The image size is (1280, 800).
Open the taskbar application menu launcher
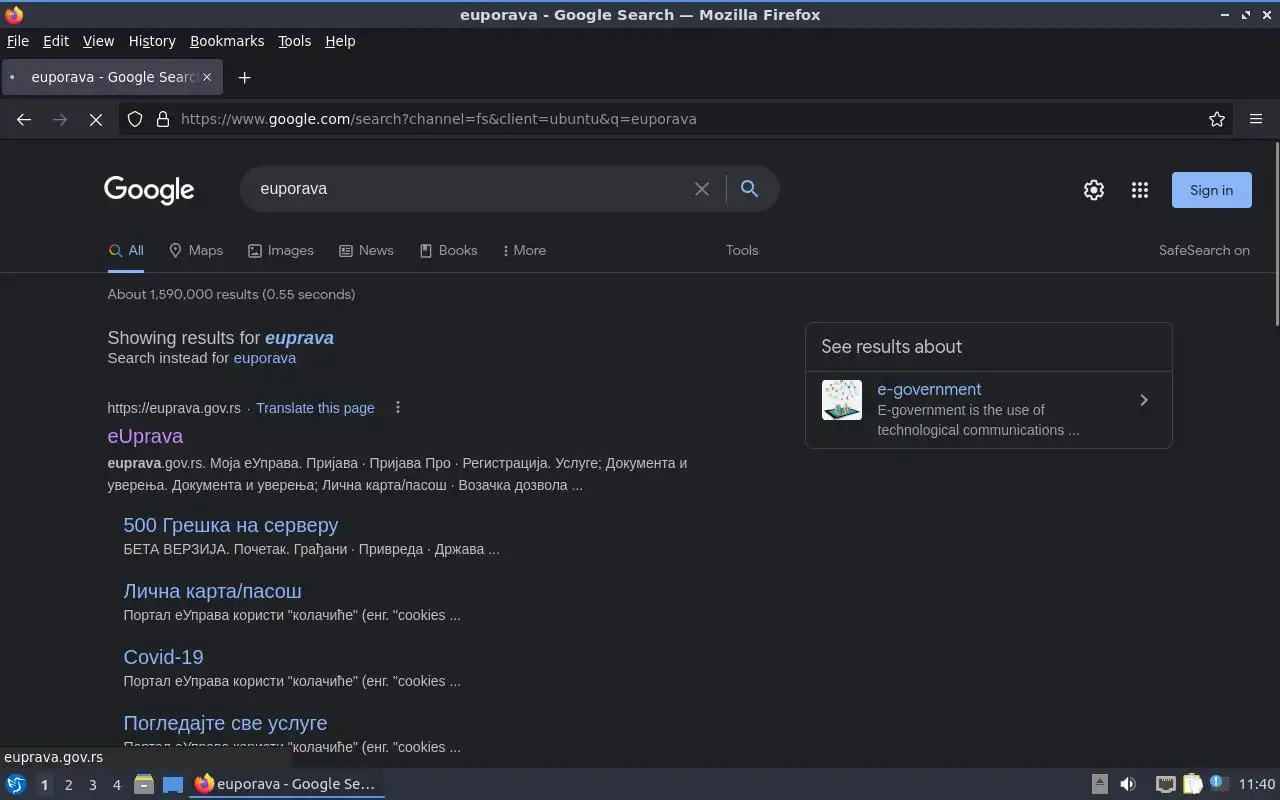16,784
